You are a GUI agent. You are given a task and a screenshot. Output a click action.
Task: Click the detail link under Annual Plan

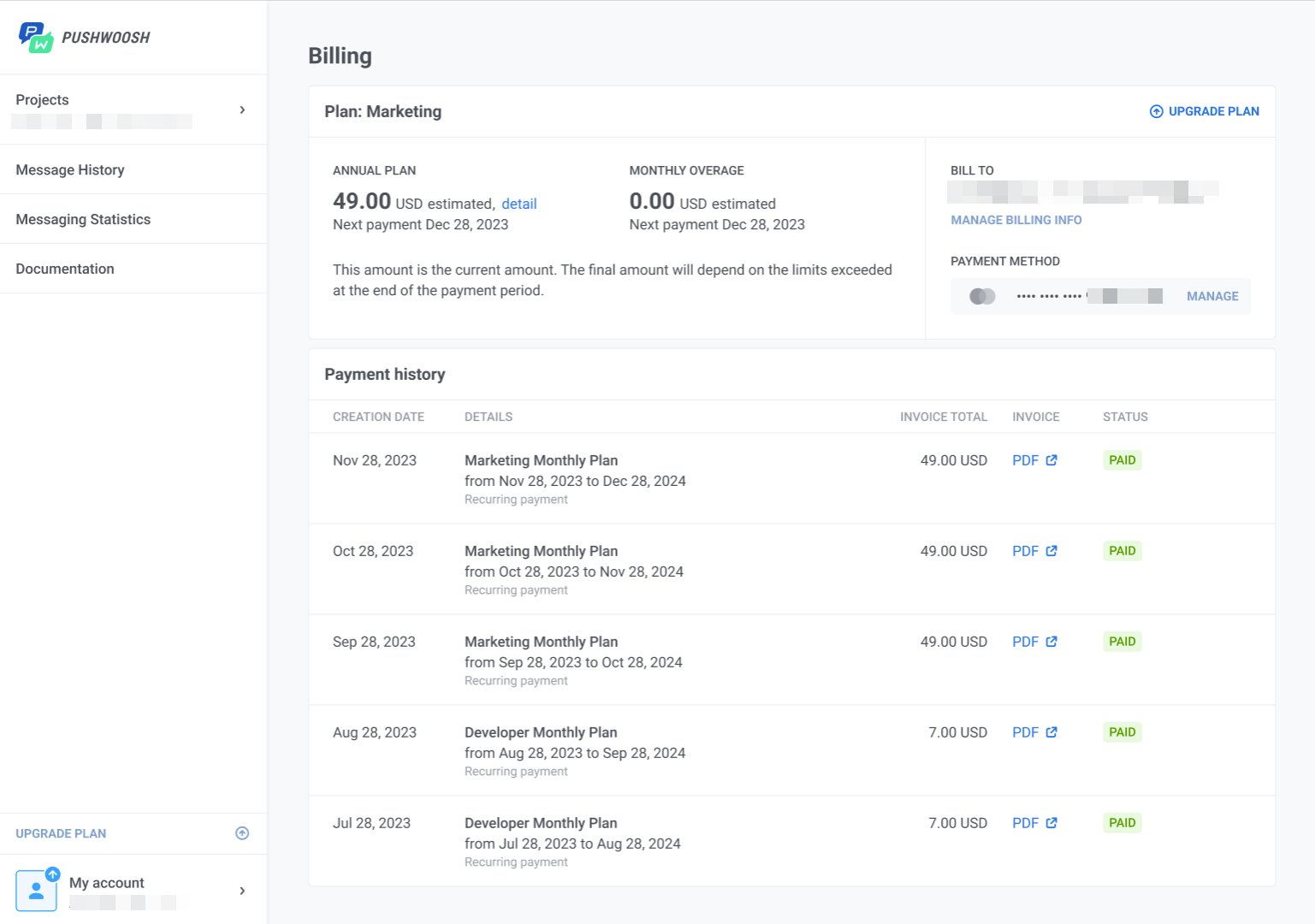pos(519,204)
